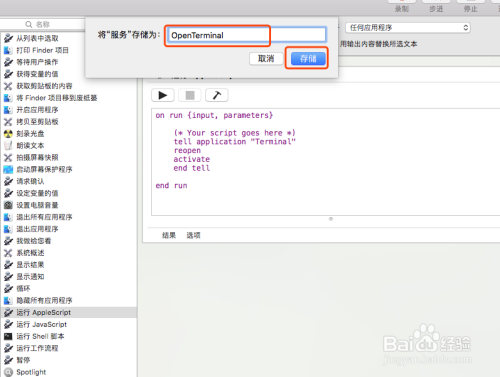Select the 等待用户操作 action icon

pyautogui.click(x=8, y=62)
